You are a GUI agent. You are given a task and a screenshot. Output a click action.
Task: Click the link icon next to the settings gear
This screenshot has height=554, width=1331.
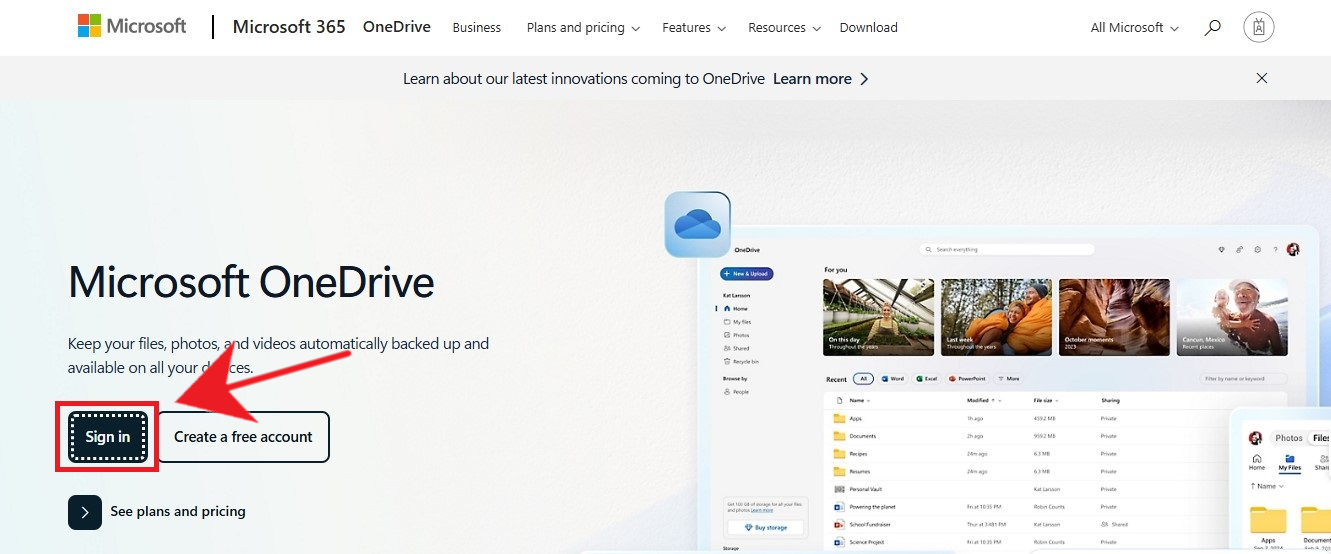click(1240, 249)
